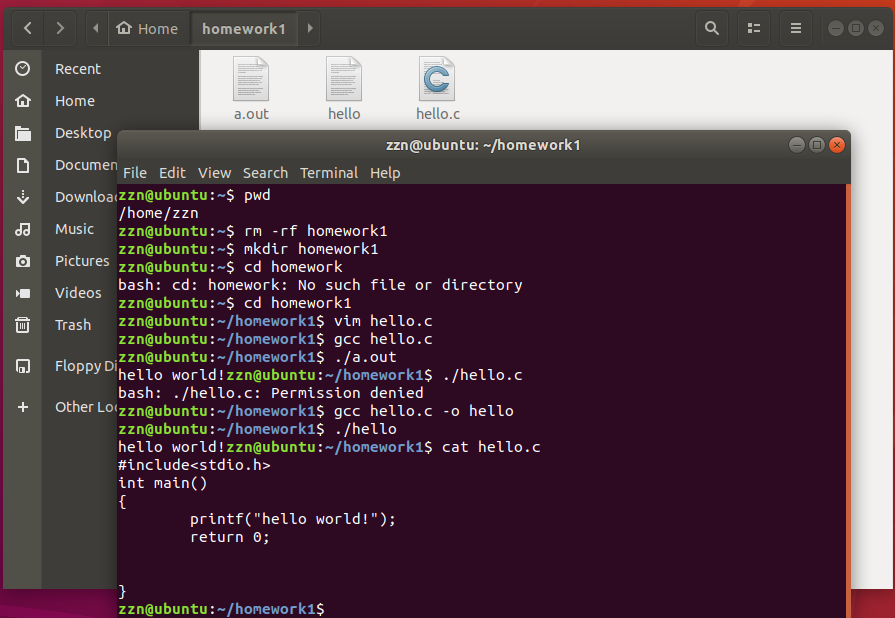Open the Home path button

(147, 28)
